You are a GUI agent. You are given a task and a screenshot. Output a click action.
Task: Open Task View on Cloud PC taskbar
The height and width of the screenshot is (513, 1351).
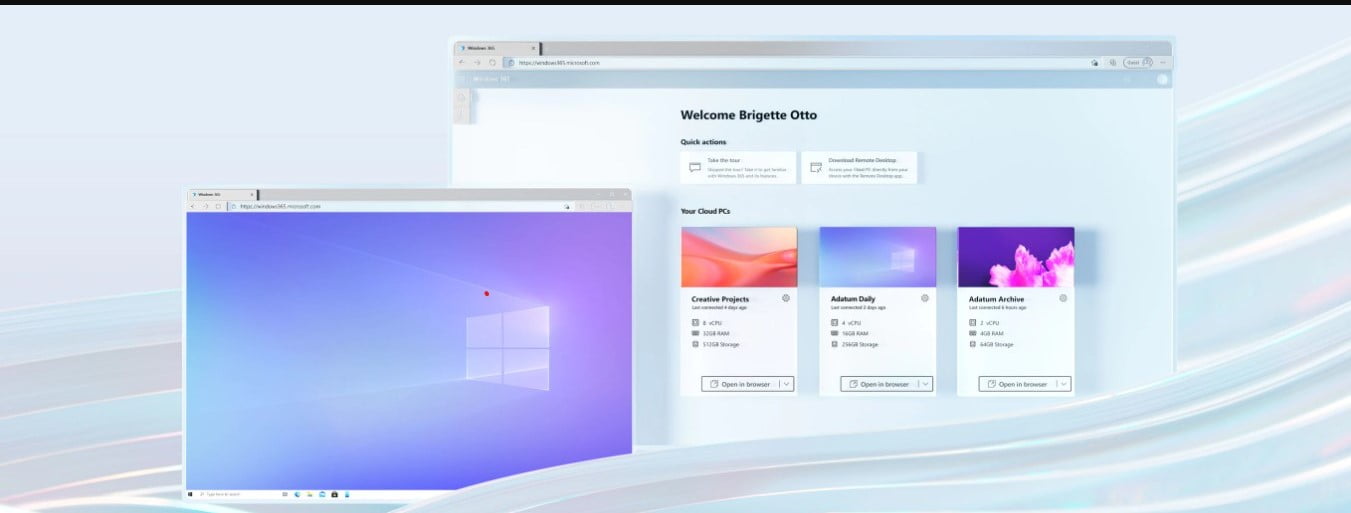286,494
